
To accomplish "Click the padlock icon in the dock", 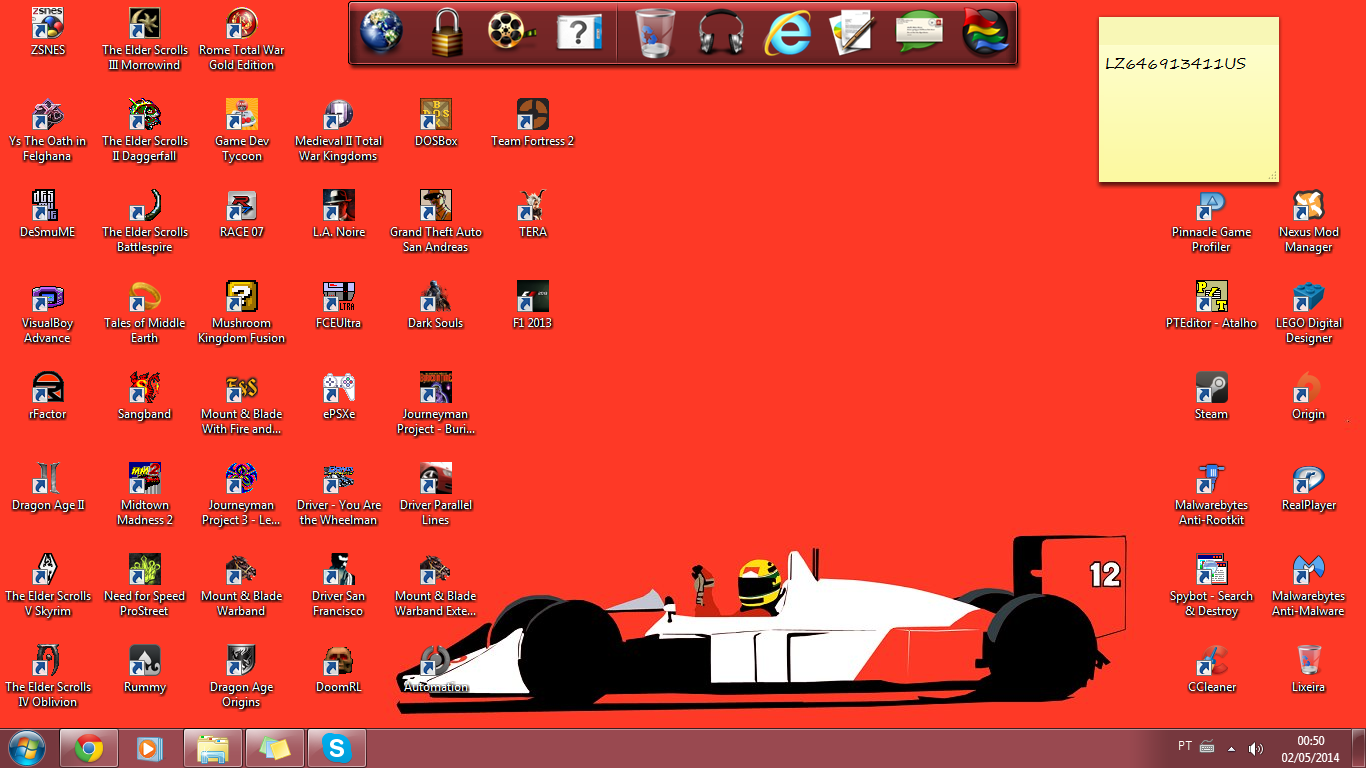I will point(446,32).
